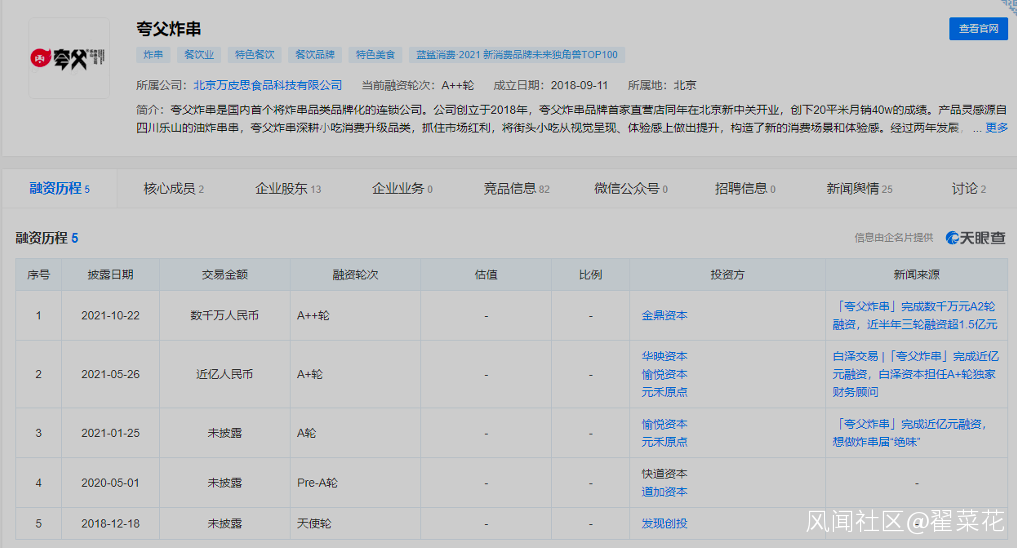Click the 北京万皮思食品科技有限公司 company link
The image size is (1017, 548).
click(267, 85)
